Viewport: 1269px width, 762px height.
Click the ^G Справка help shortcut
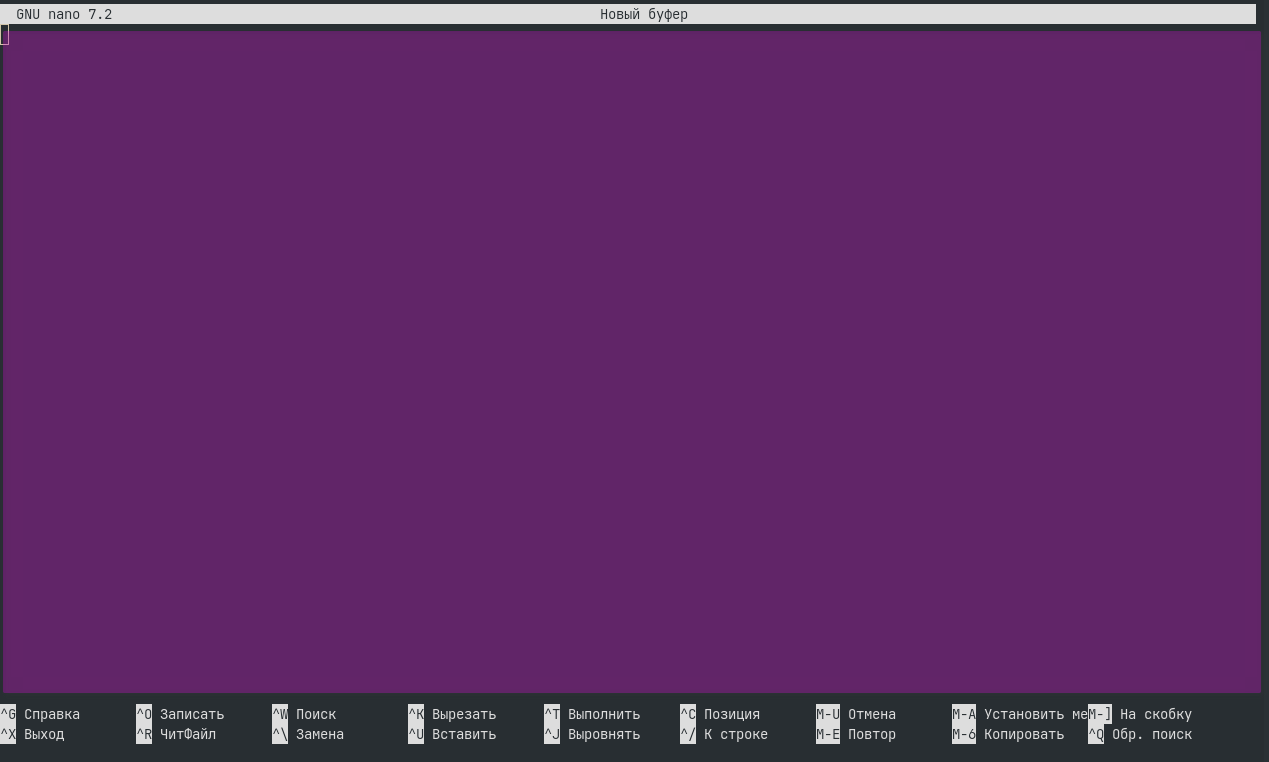pyautogui.click(x=40, y=714)
